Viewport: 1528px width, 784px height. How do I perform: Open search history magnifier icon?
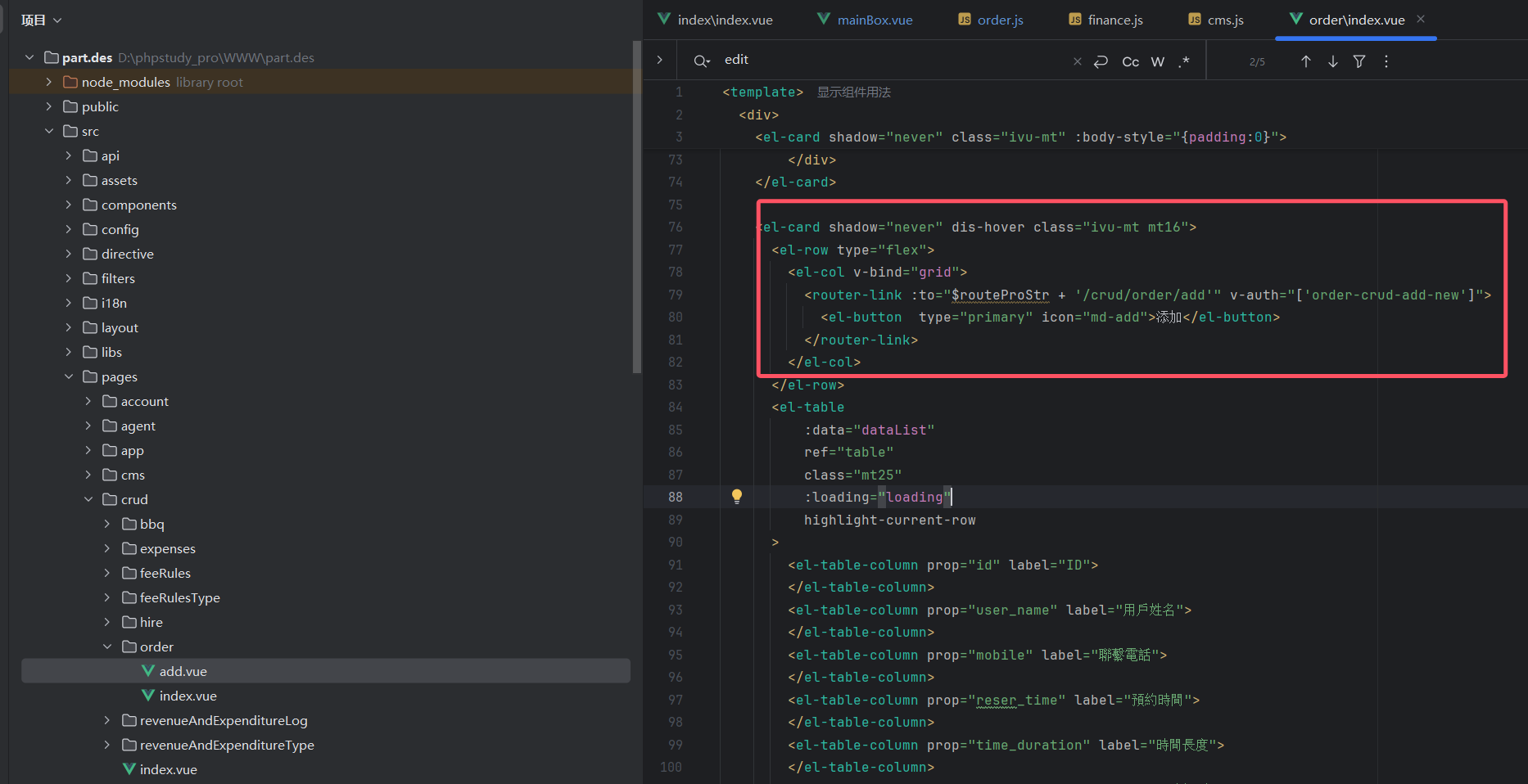click(x=702, y=61)
